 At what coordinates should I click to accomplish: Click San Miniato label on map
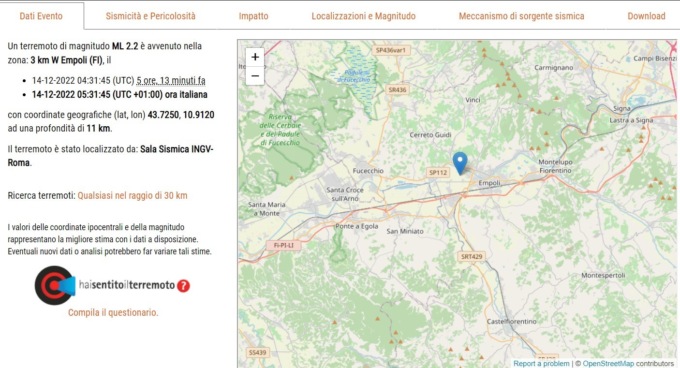[405, 231]
